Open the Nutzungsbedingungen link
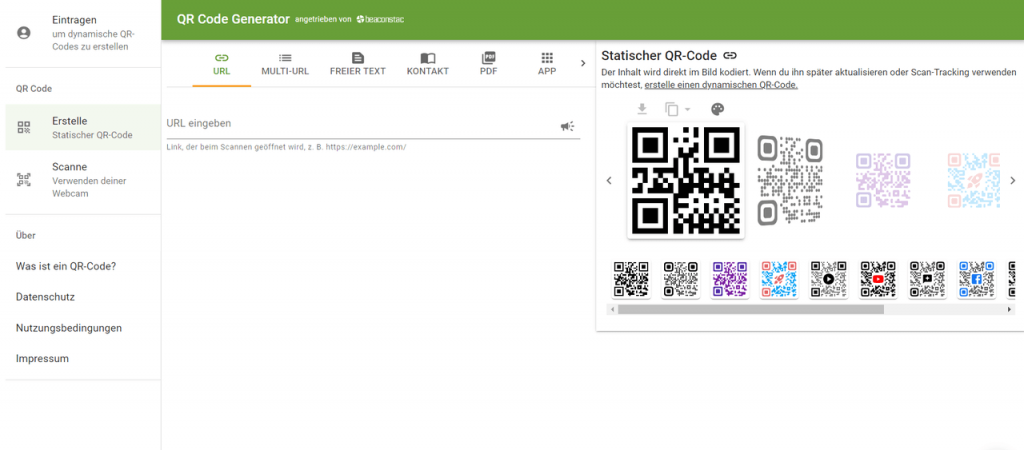 tap(69, 328)
